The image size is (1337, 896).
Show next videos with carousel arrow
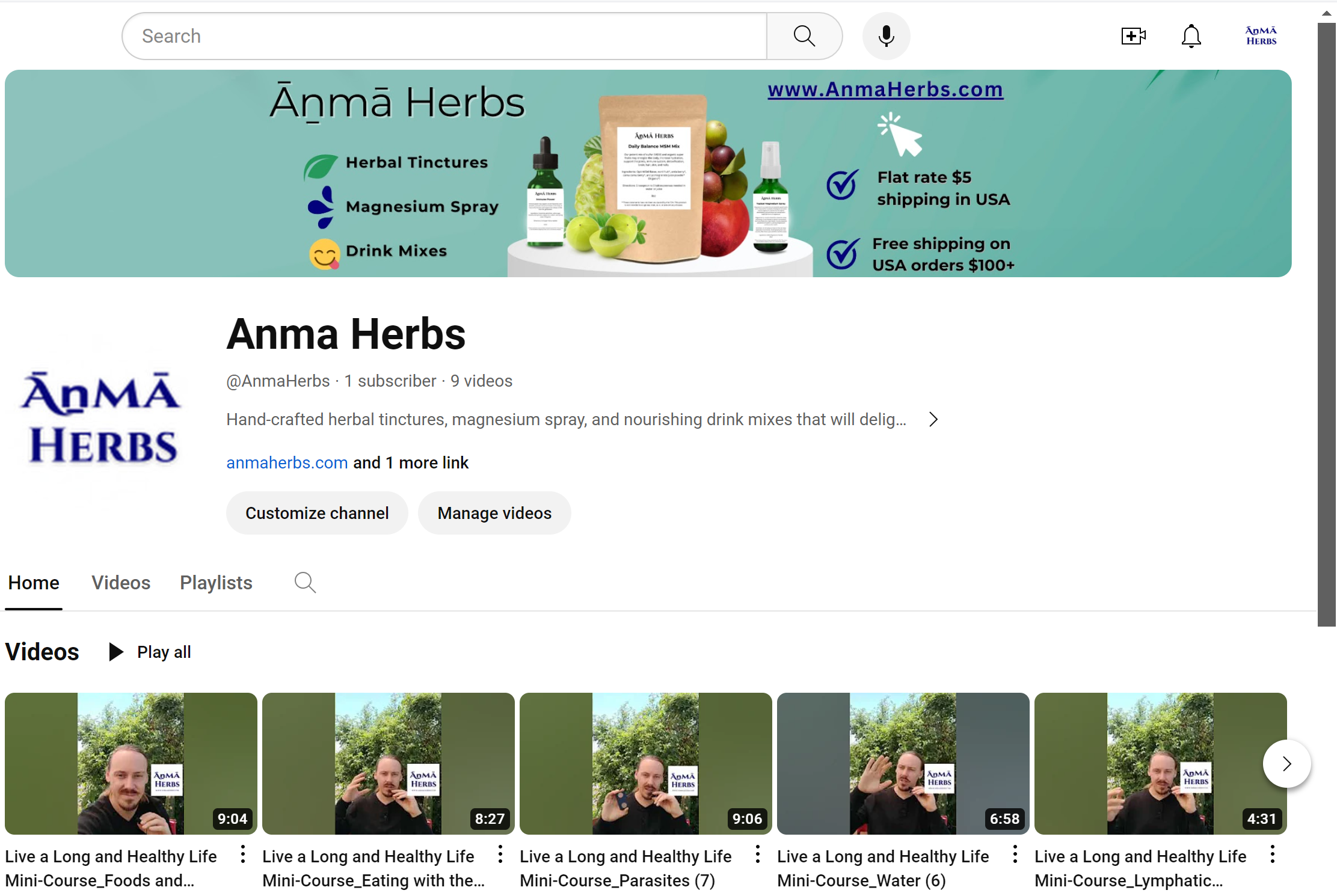click(x=1286, y=764)
